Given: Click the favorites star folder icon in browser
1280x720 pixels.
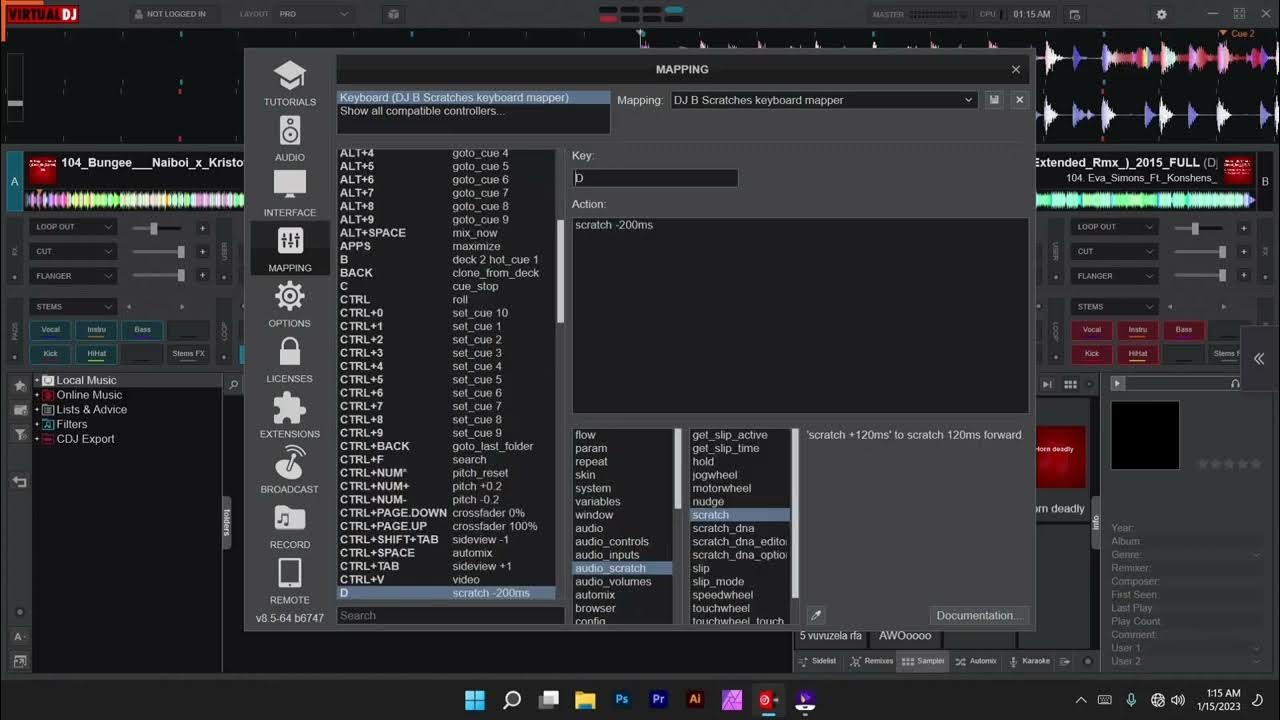Looking at the screenshot, I should pos(20,385).
